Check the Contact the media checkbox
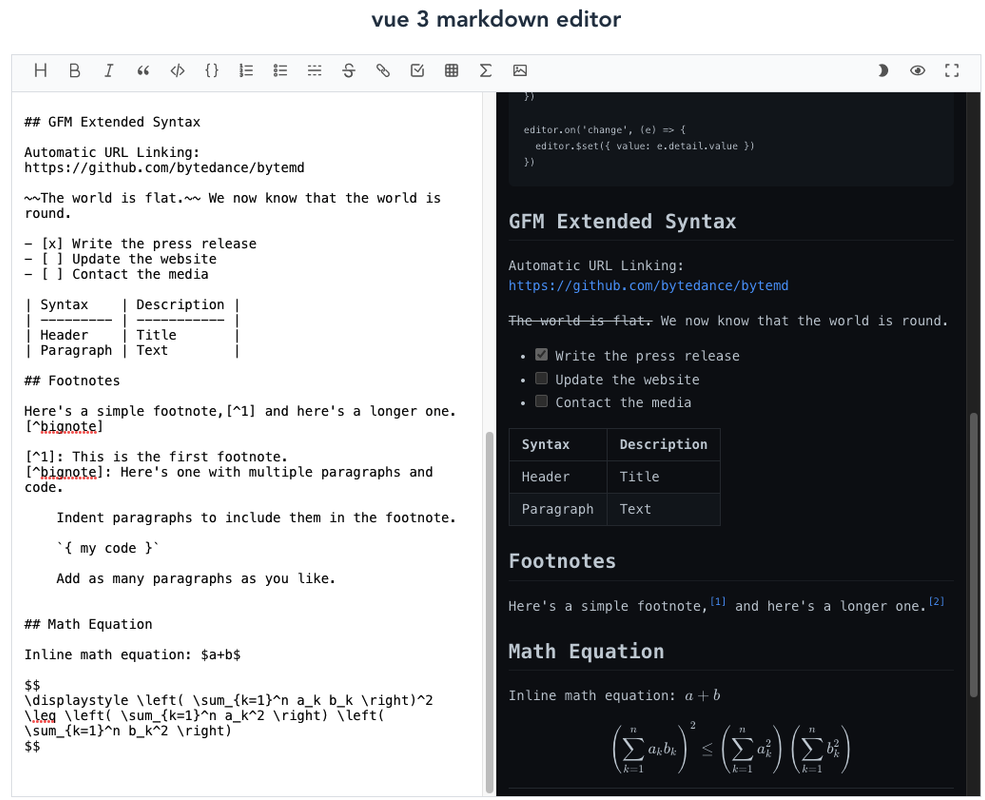The image size is (985, 800). [x=541, y=401]
